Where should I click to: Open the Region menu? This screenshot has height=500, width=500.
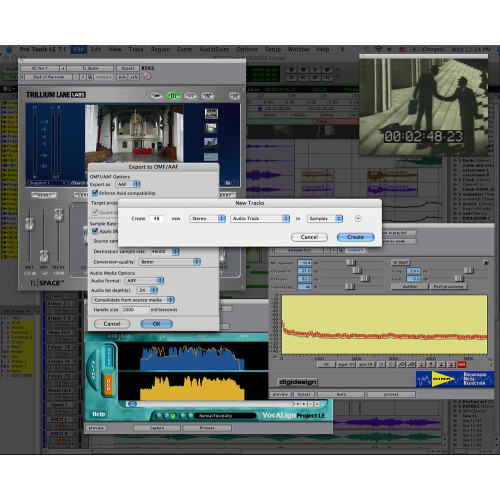coord(160,49)
